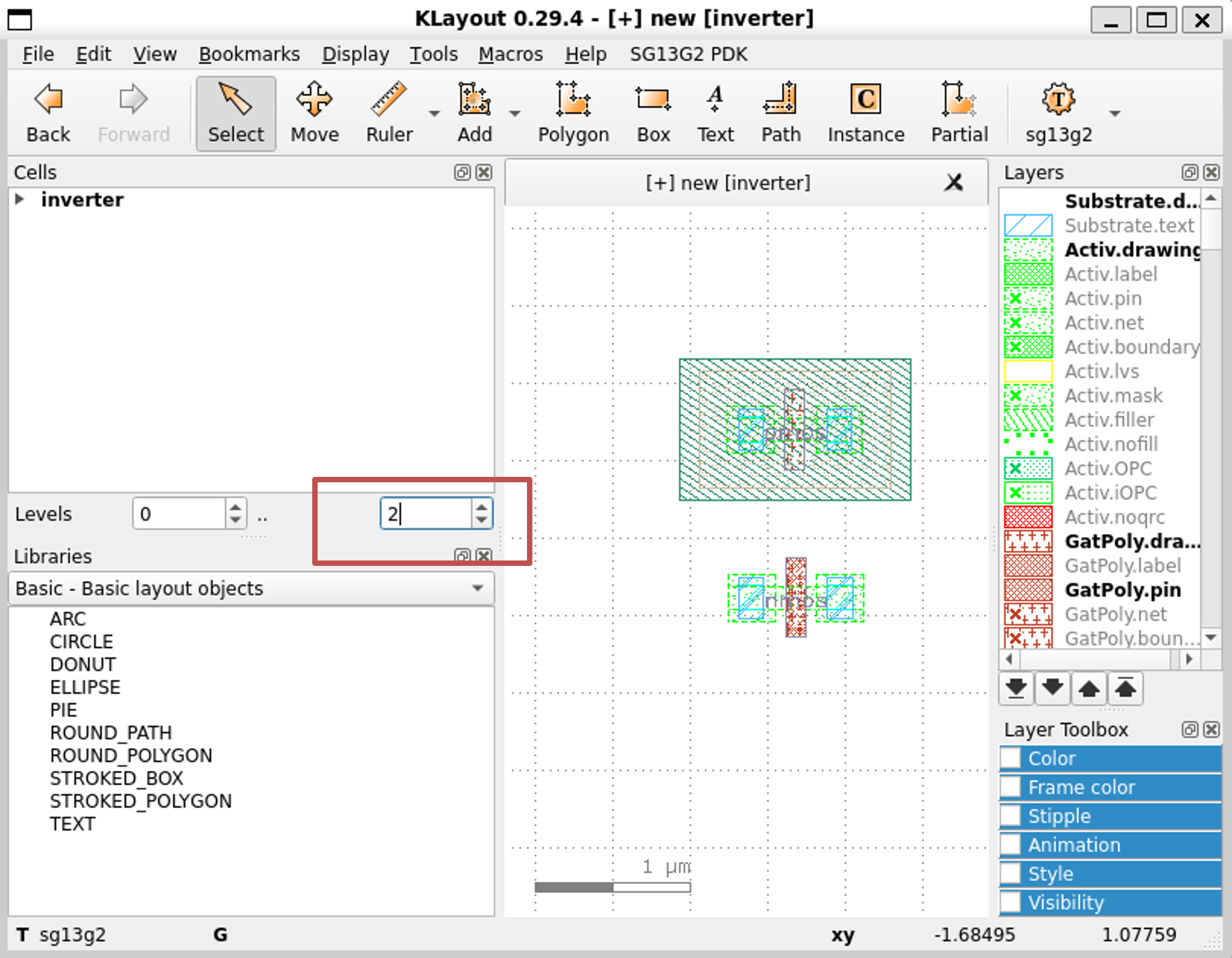
Task: Click the GatPoly.drawing layer swatch
Action: (x=1028, y=541)
